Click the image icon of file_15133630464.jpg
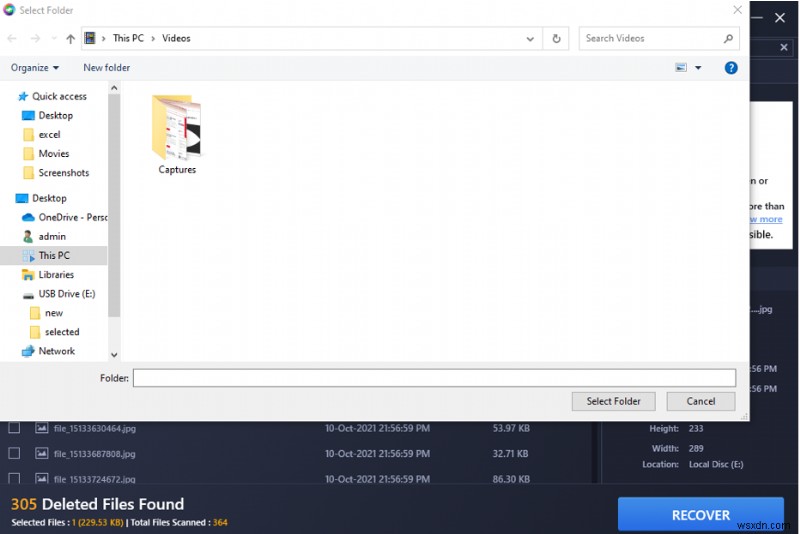Screen dimensions: 800x534 (x=42, y=428)
